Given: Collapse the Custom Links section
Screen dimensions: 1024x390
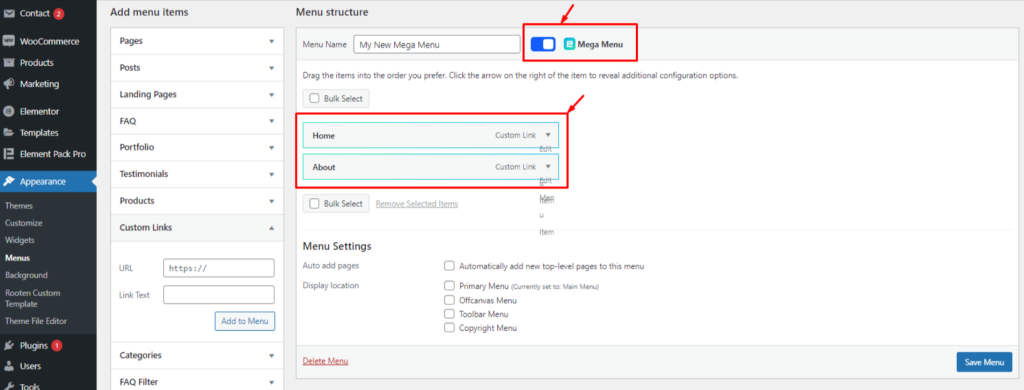Looking at the screenshot, I should click(197, 228).
